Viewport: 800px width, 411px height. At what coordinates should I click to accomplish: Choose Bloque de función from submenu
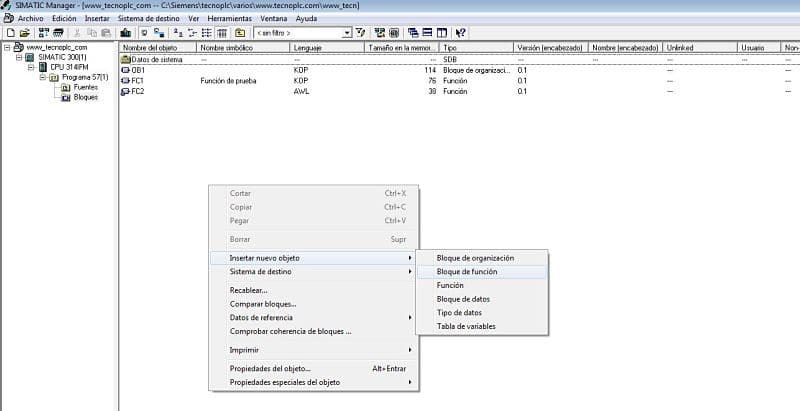482,272
